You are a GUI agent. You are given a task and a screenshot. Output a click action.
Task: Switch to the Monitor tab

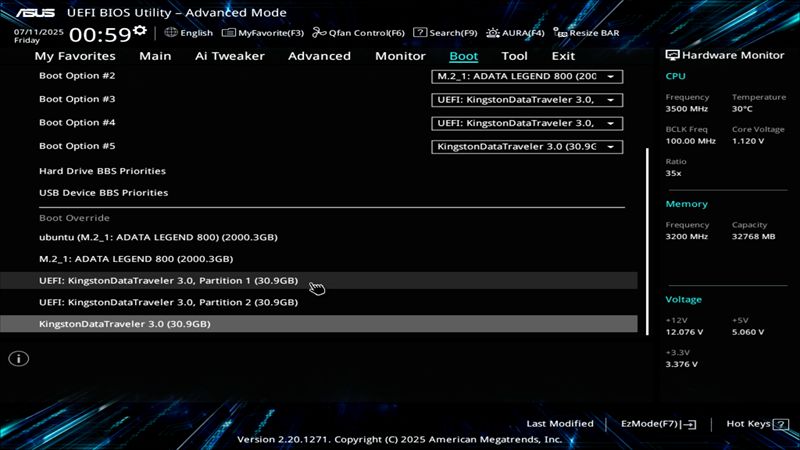tap(400, 56)
